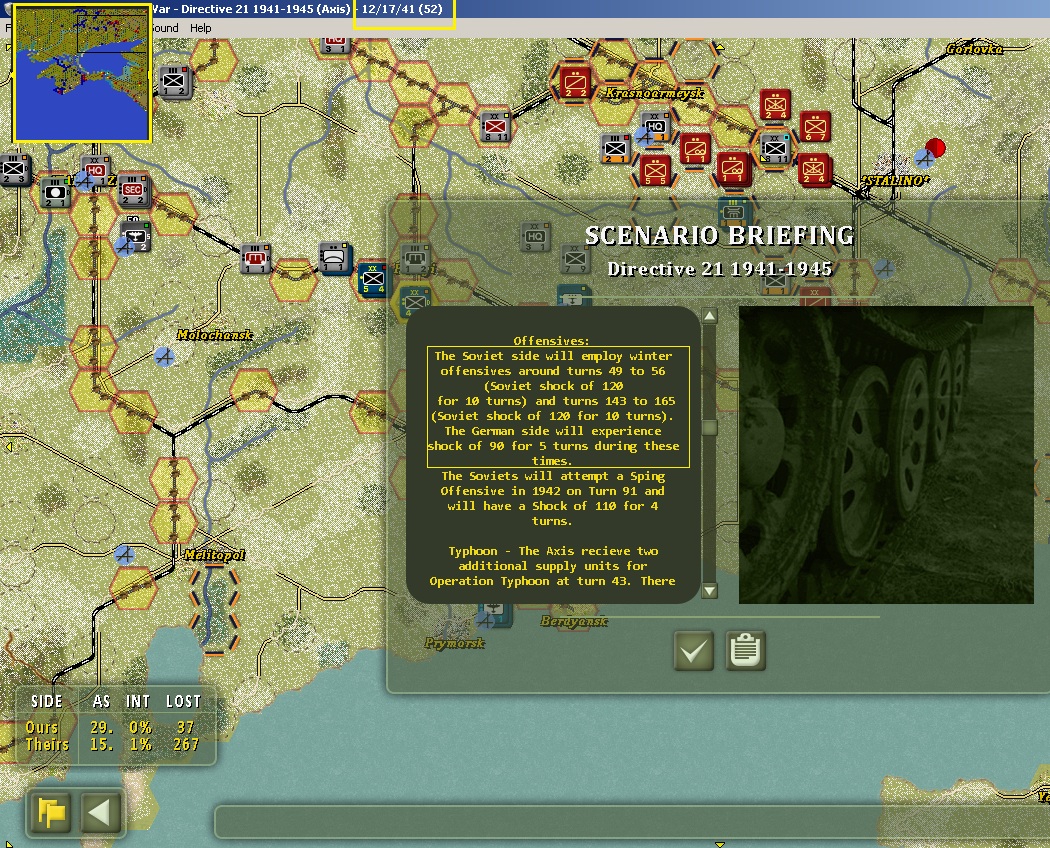The image size is (1050, 848).
Task: Click the SCENARIO BRIEFING title
Action: click(x=720, y=235)
